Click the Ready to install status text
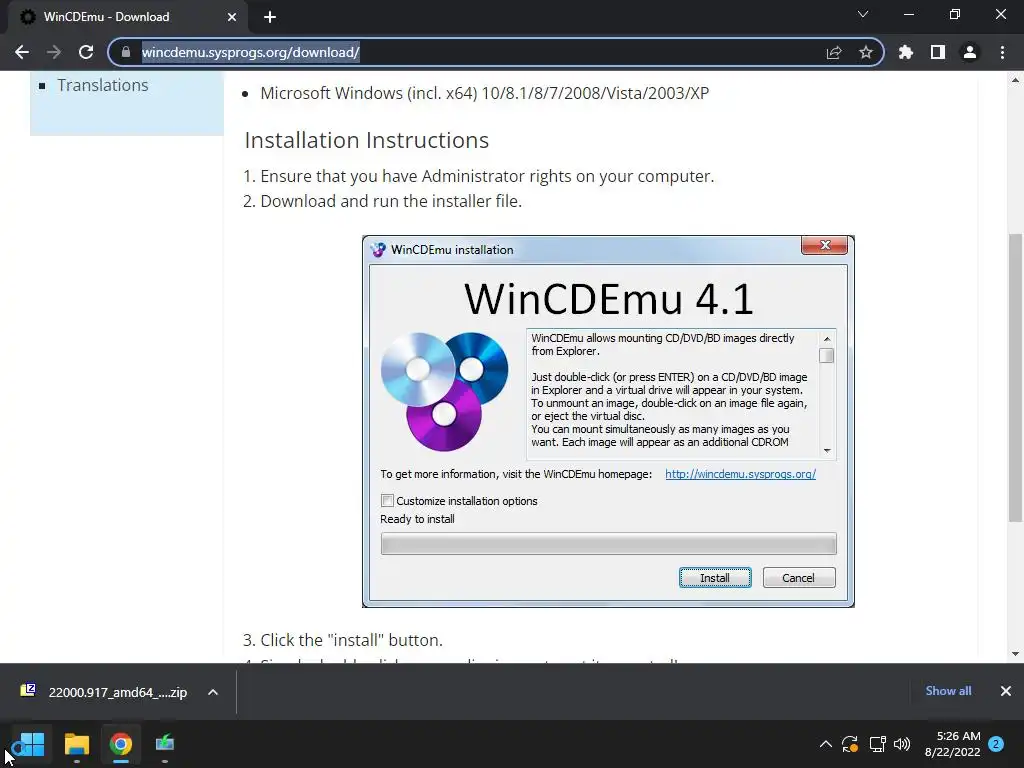 417,519
